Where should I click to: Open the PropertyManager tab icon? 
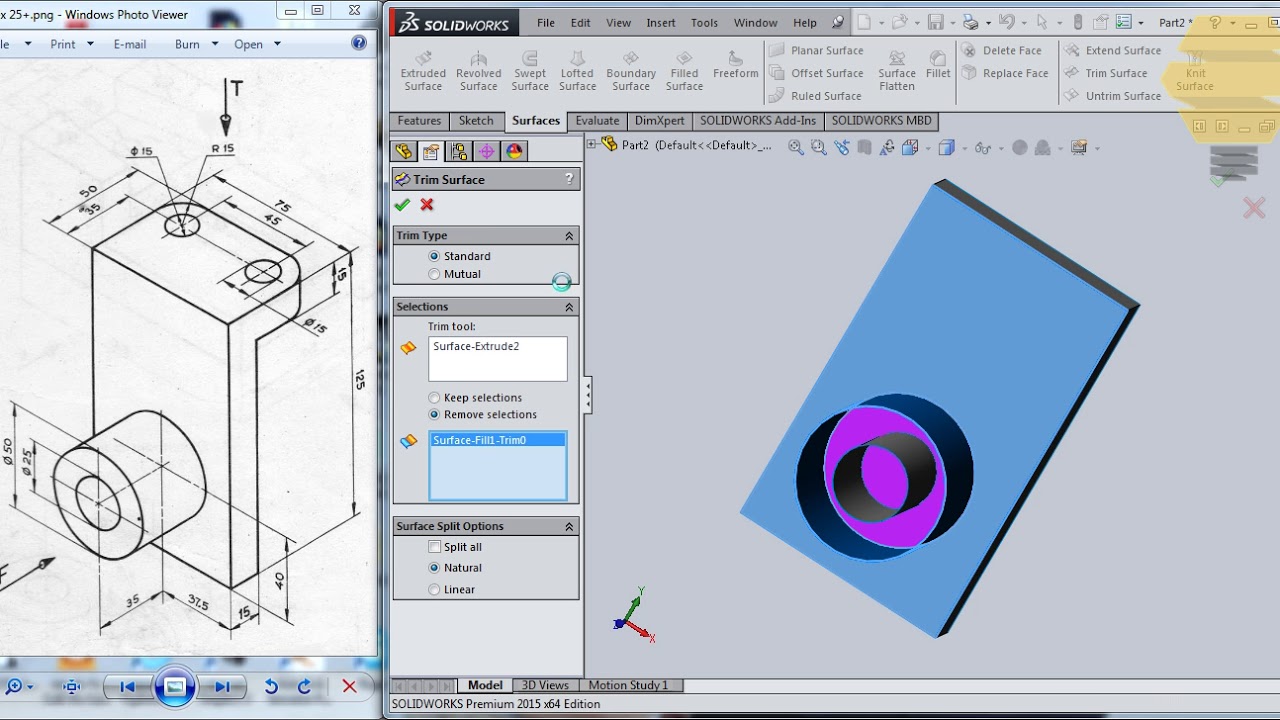(431, 151)
